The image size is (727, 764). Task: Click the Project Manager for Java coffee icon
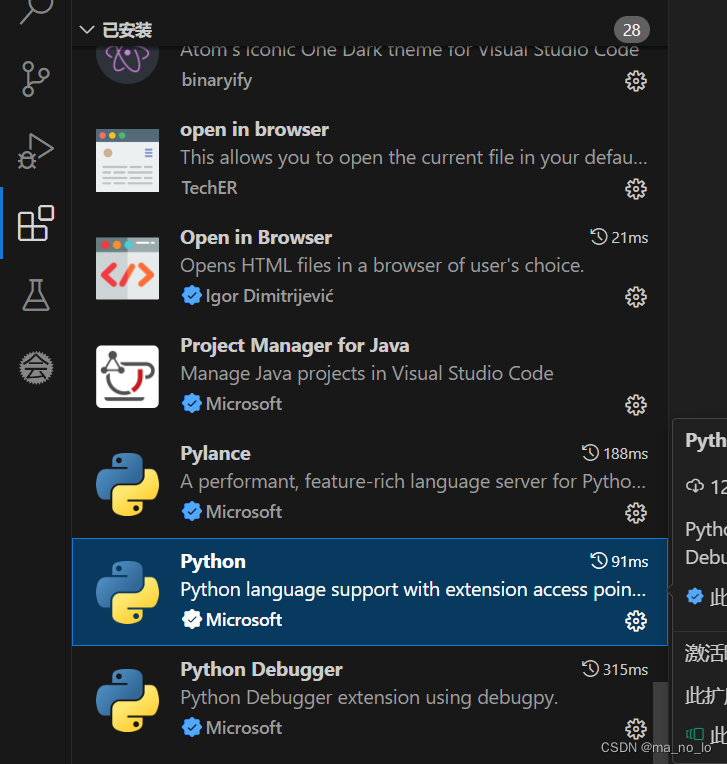pos(127,377)
